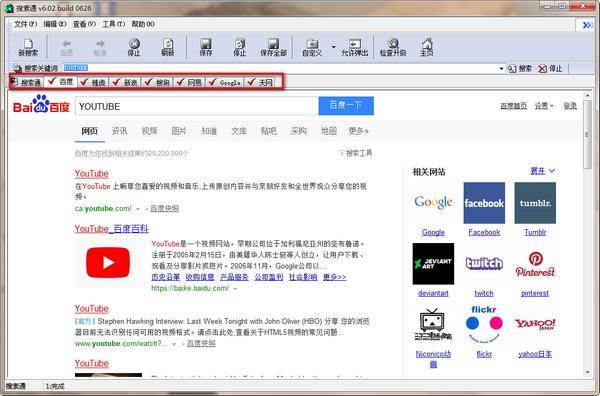Open the 编辑(E) menu
The width and height of the screenshot is (600, 396).
55,24
